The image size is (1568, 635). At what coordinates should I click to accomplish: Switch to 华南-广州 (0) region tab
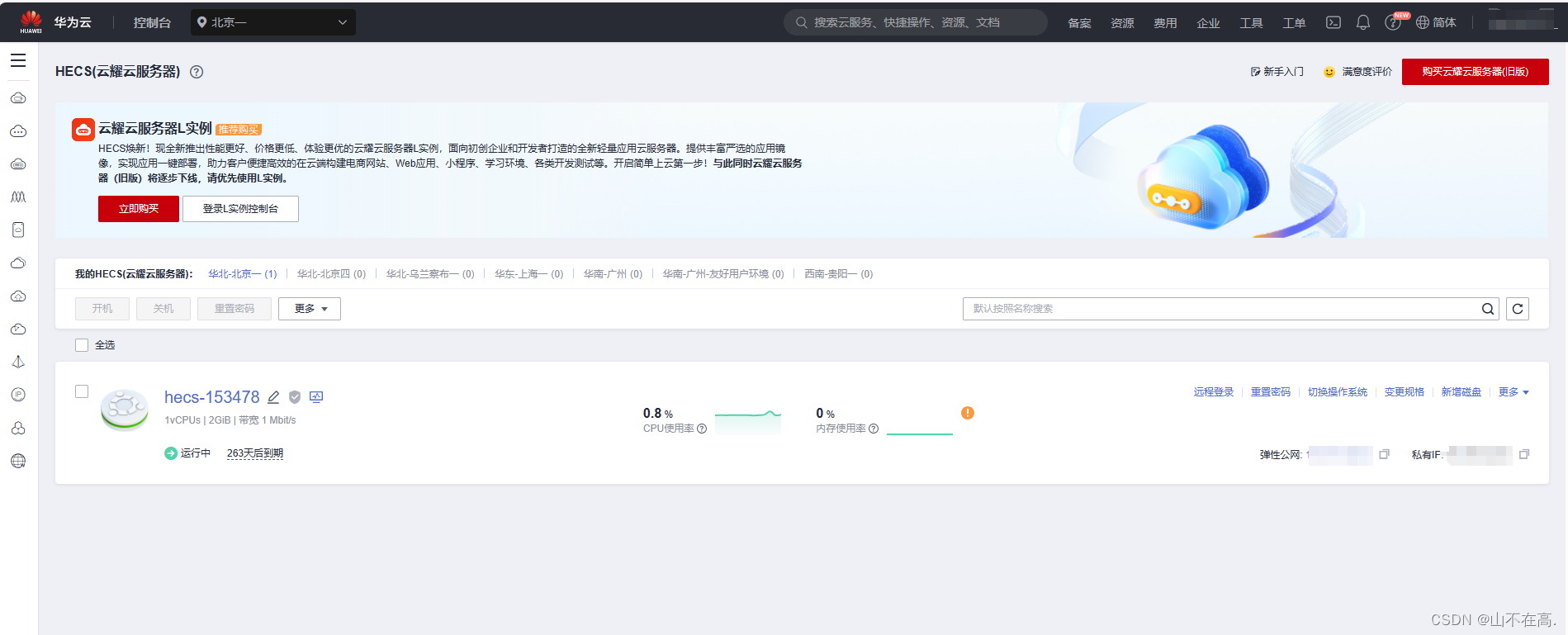pos(613,274)
